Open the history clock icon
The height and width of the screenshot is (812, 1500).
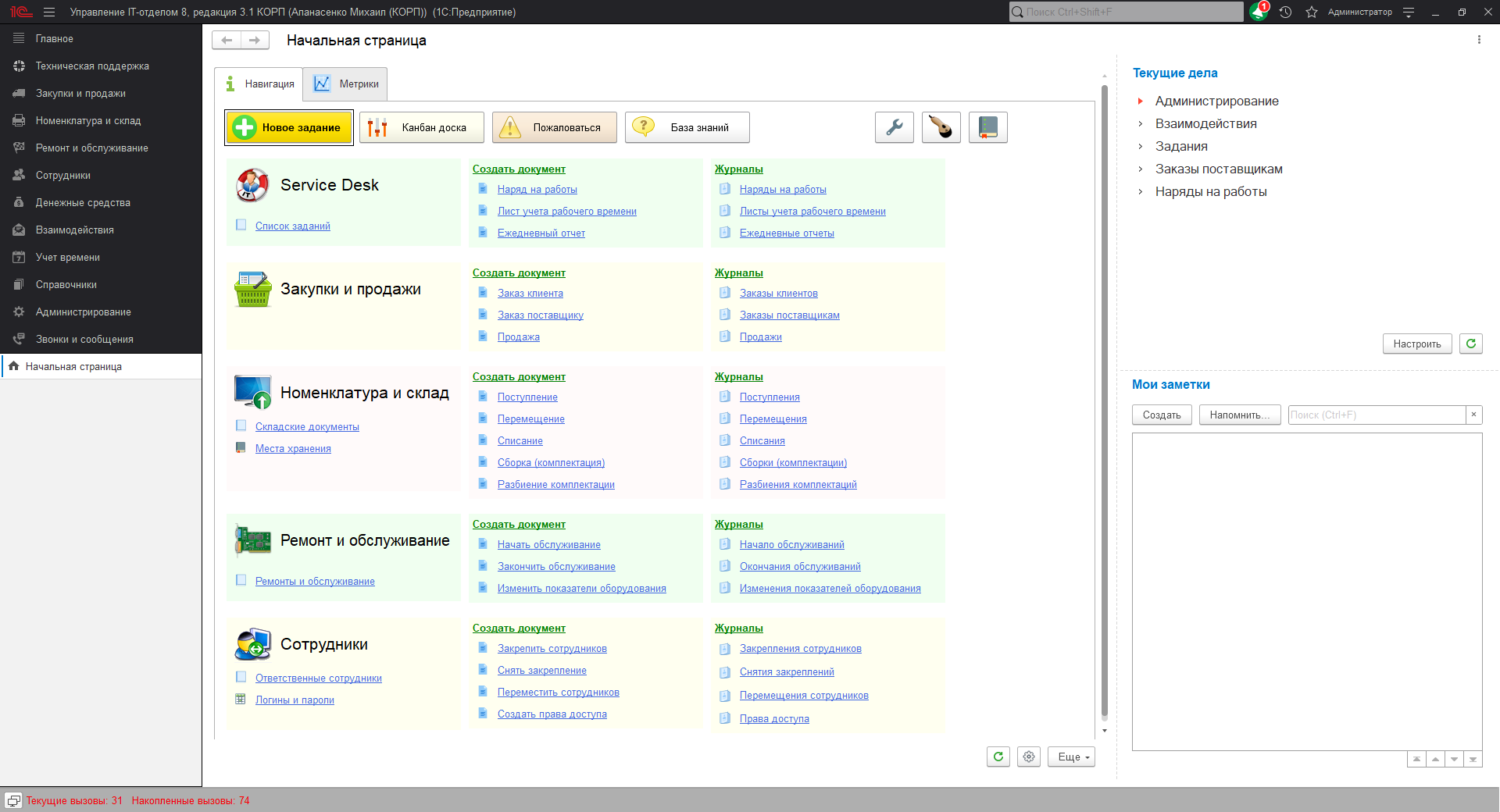pyautogui.click(x=1285, y=12)
